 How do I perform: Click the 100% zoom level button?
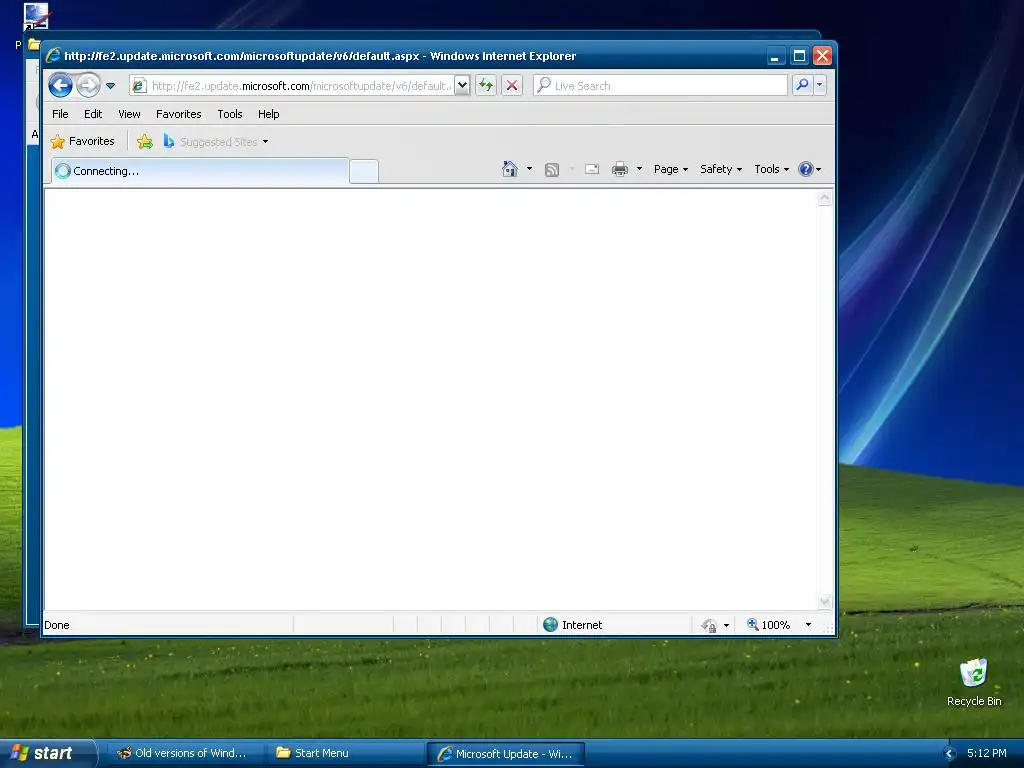coord(769,625)
